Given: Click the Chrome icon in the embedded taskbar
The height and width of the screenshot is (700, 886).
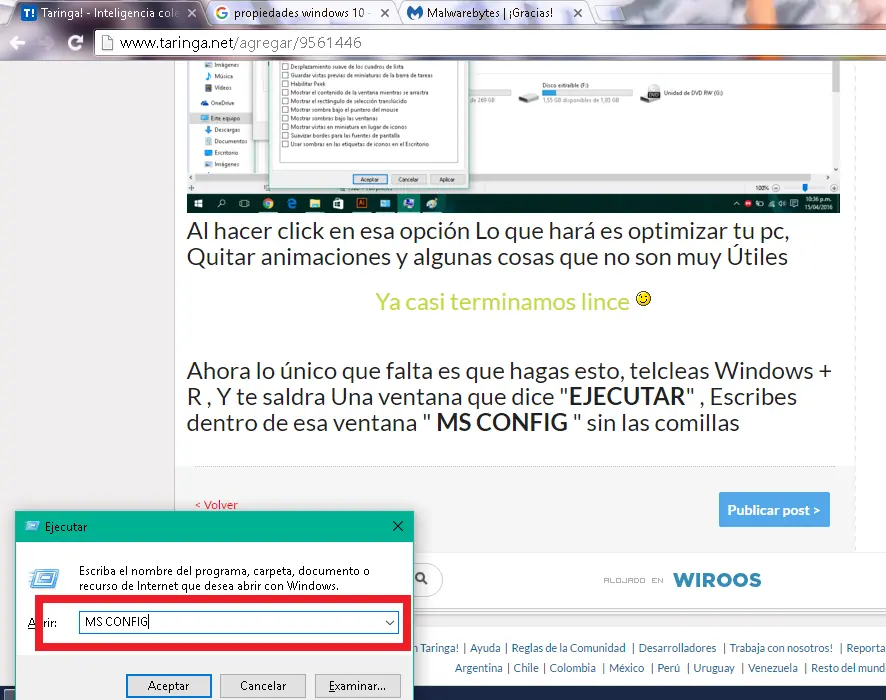Looking at the screenshot, I should (268, 203).
